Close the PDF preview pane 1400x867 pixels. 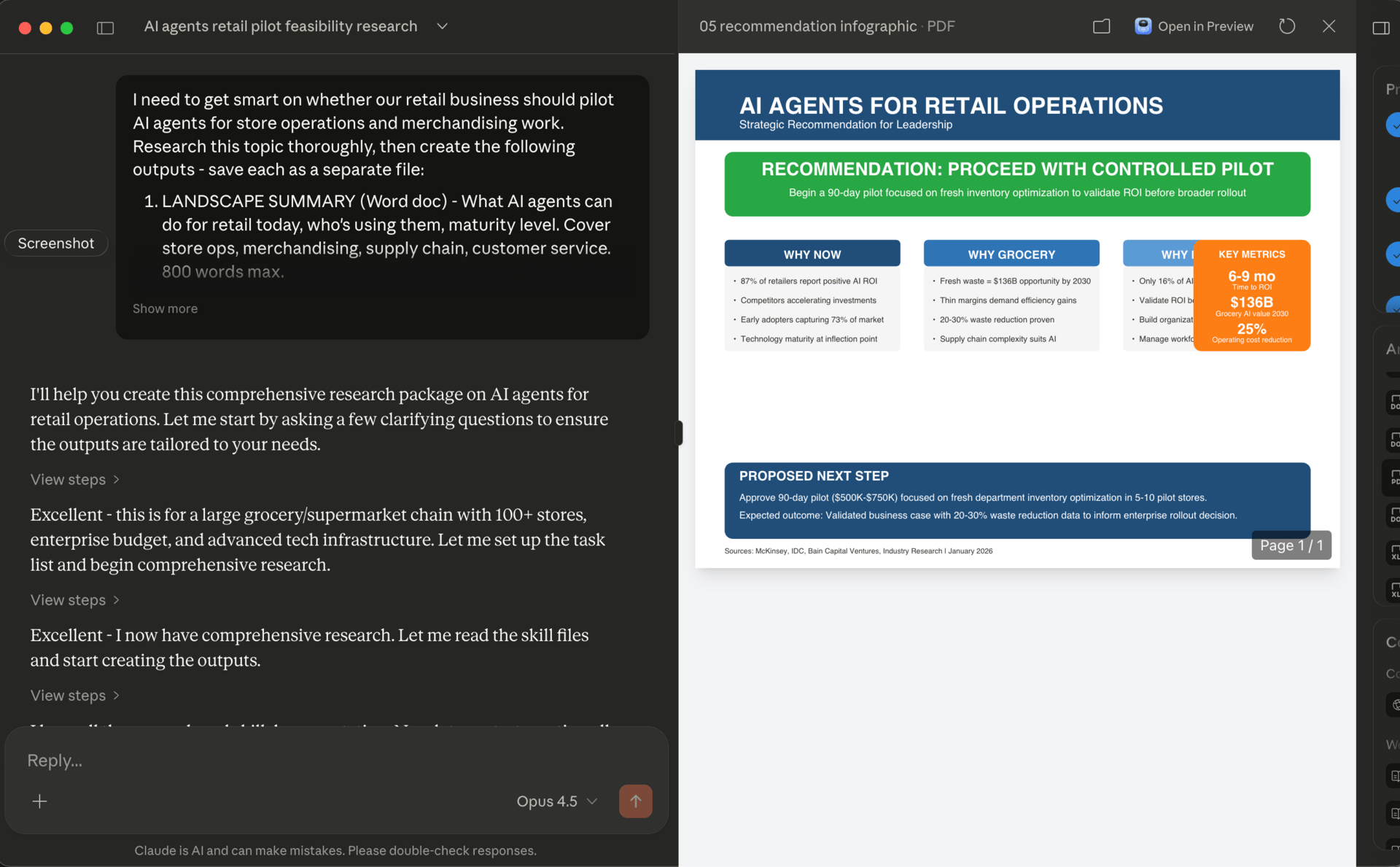(x=1329, y=26)
